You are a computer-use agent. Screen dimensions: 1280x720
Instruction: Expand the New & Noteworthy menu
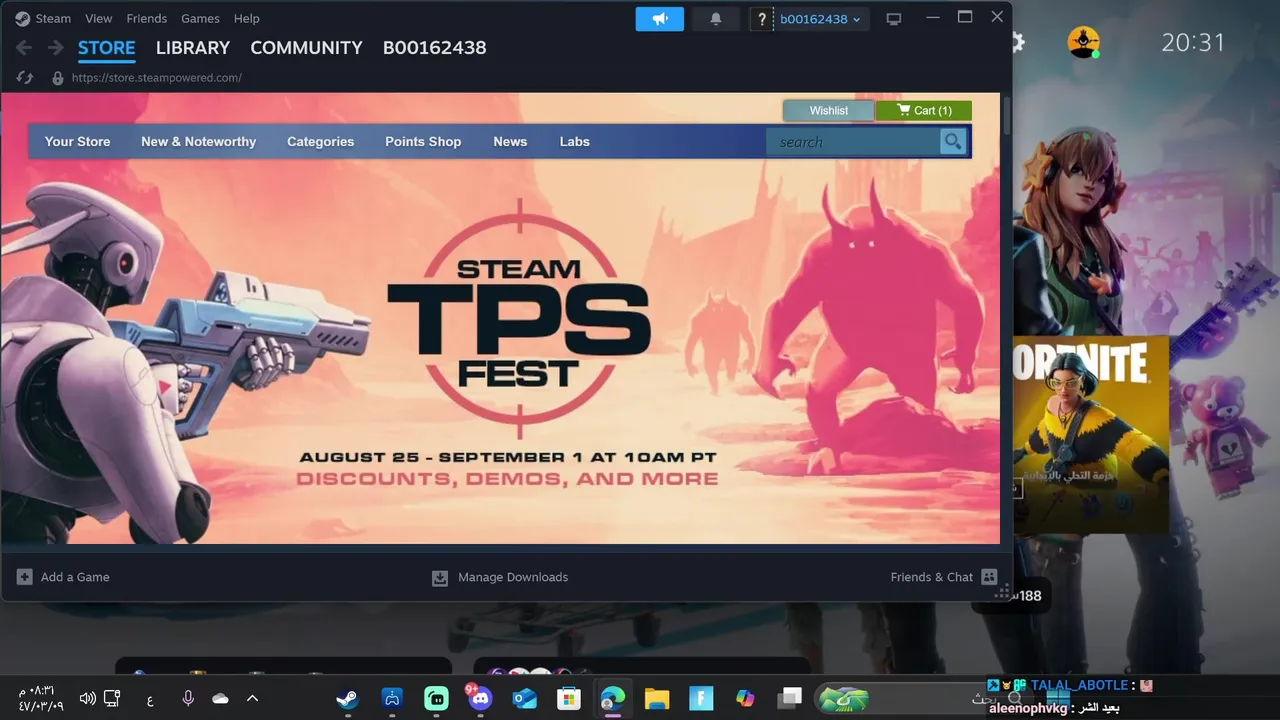(x=198, y=141)
